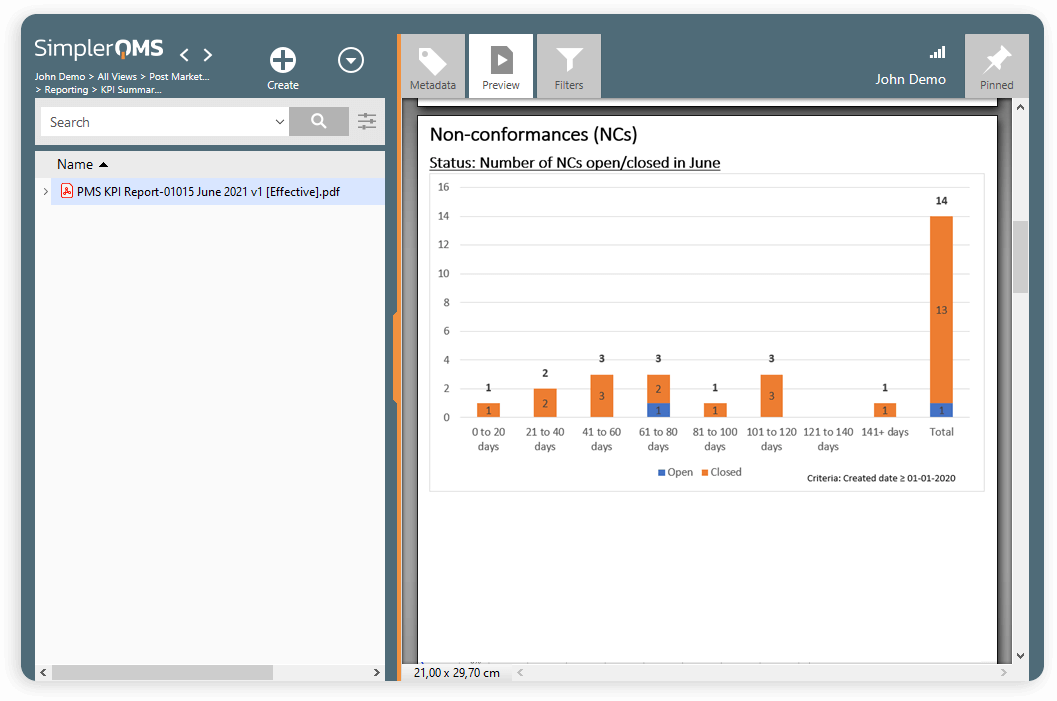Image resolution: width=1057 pixels, height=701 pixels.
Task: Click the forward navigation chevron
Action: pyautogui.click(x=208, y=56)
